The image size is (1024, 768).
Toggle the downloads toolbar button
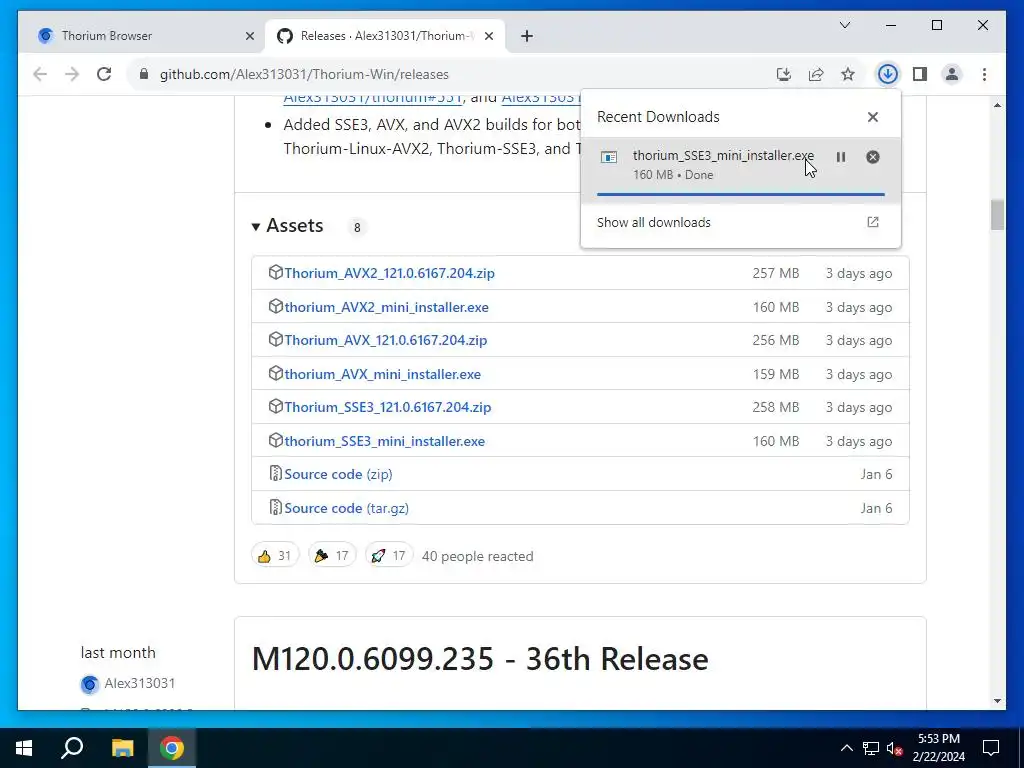(x=888, y=74)
